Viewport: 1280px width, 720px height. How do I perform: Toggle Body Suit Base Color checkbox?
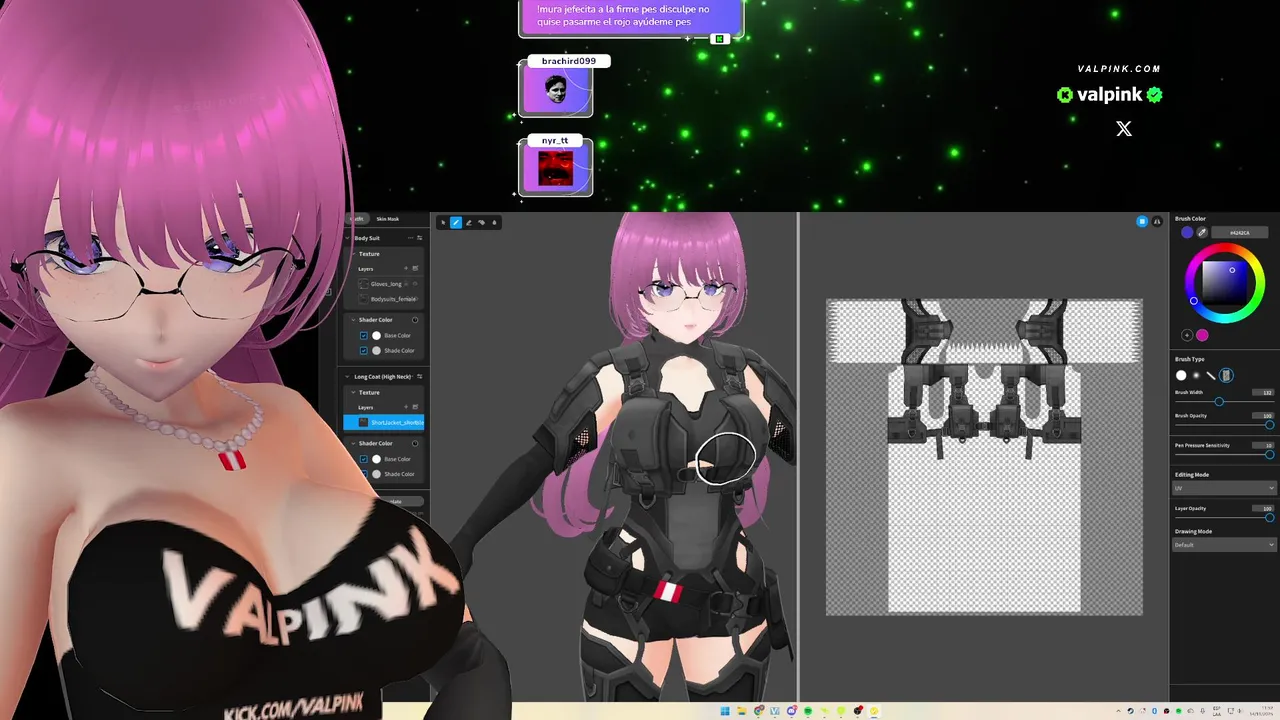364,335
